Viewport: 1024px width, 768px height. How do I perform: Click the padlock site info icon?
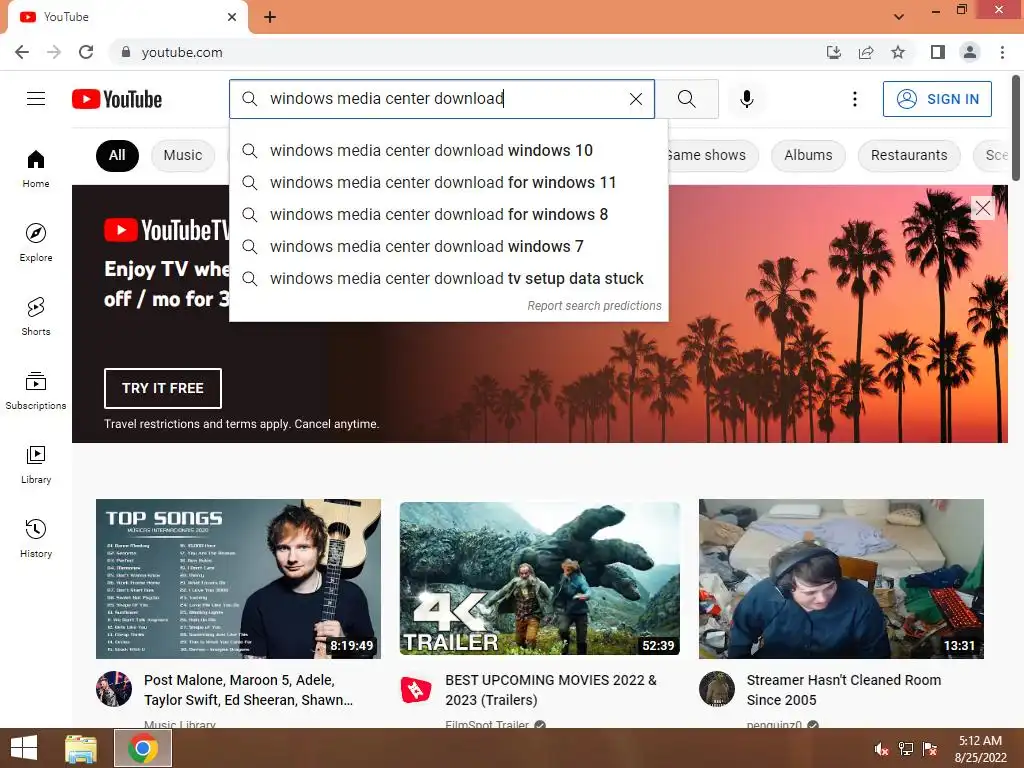tap(126, 52)
